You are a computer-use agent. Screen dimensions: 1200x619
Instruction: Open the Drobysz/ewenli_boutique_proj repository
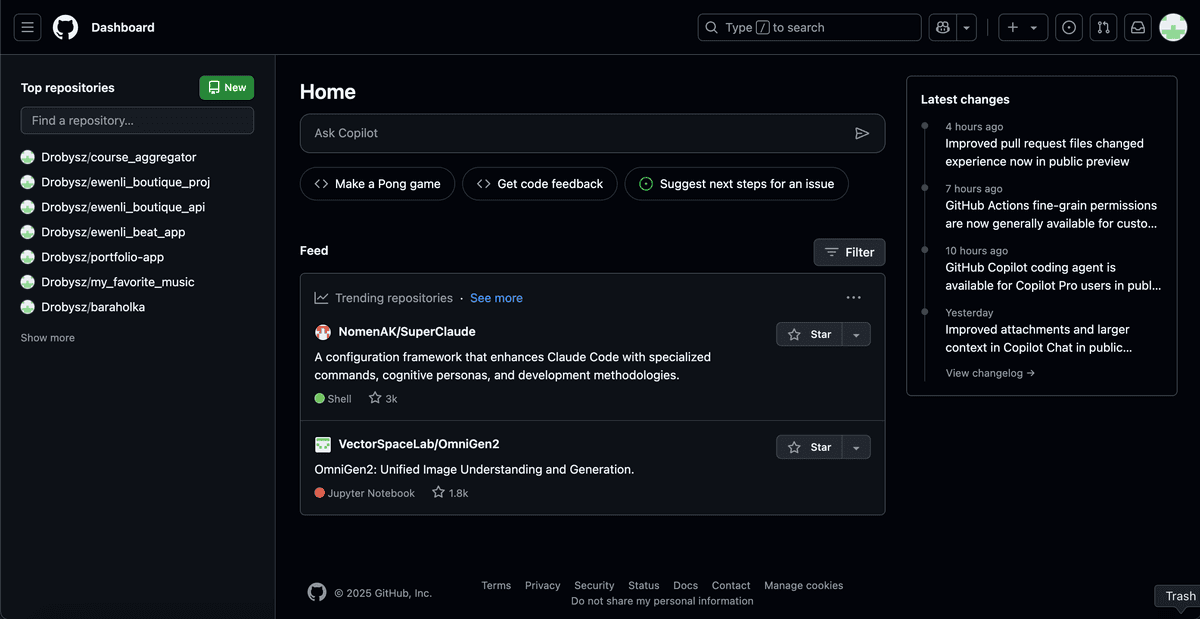coord(126,182)
